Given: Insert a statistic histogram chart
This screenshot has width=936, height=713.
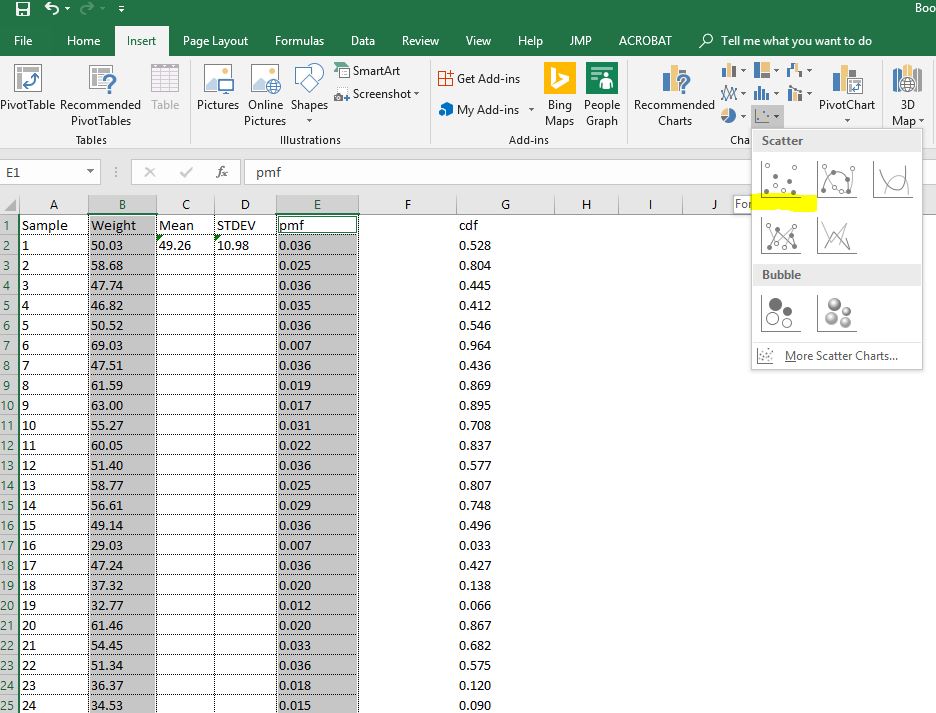Looking at the screenshot, I should pyautogui.click(x=766, y=93).
